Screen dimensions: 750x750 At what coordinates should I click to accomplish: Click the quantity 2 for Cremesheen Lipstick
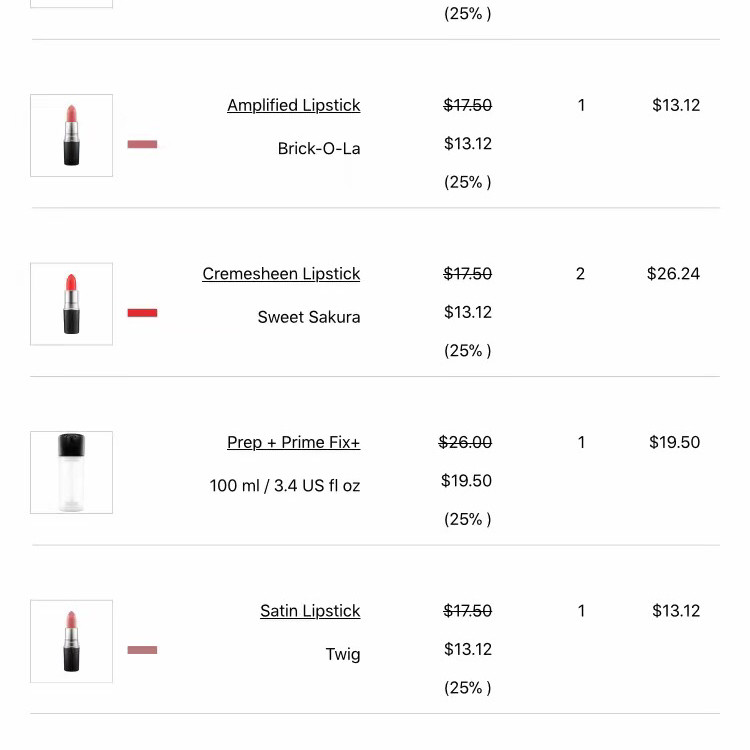580,274
